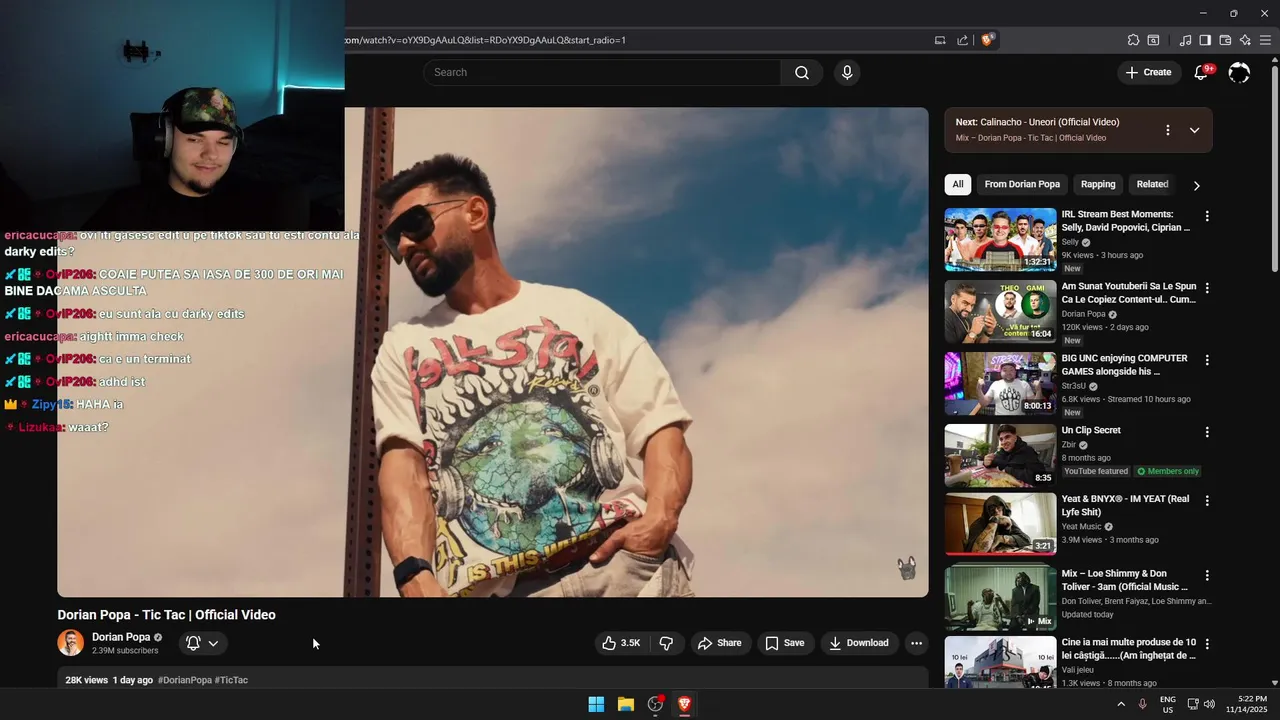Click the browser vertical scrollbar
Screen dimensions: 1280x720
pyautogui.click(x=1274, y=170)
